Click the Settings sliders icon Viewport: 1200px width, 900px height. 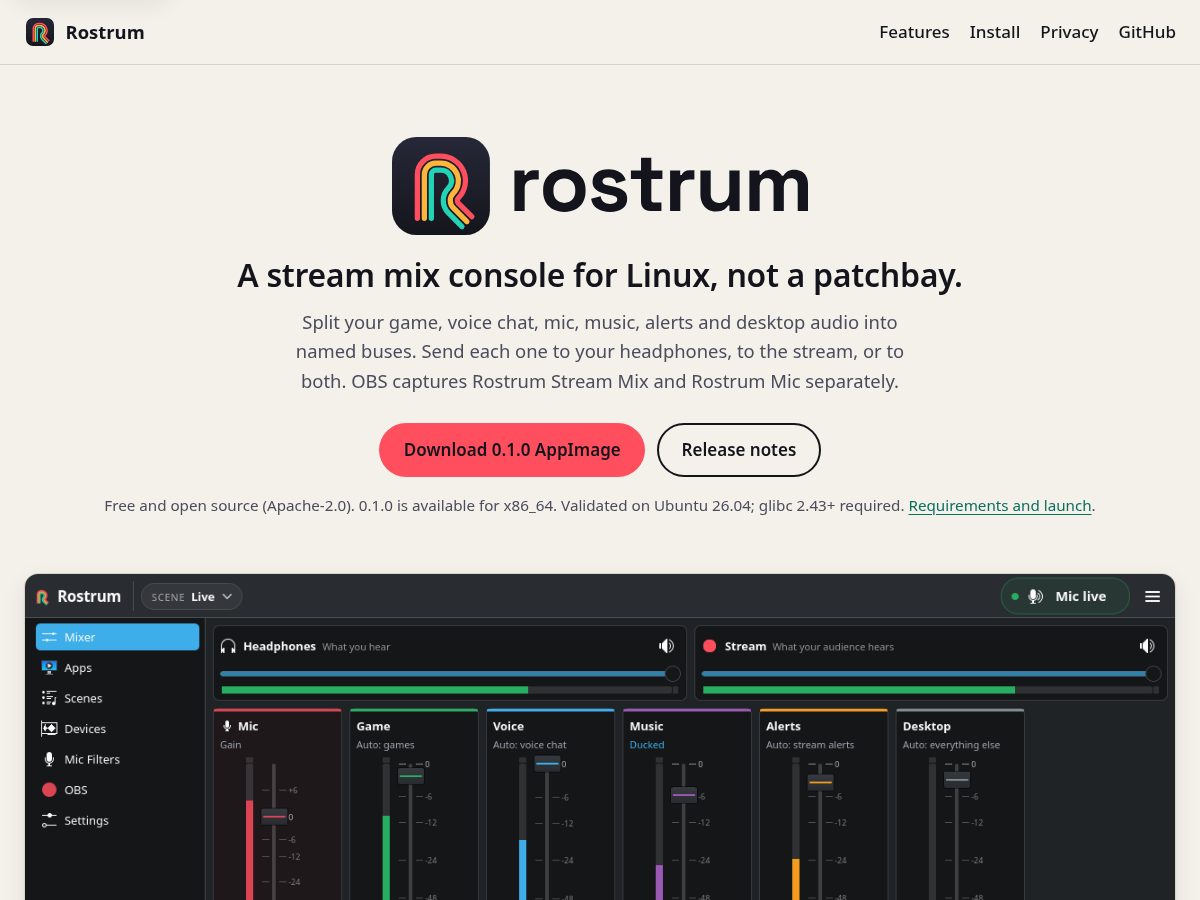pyautogui.click(x=49, y=820)
